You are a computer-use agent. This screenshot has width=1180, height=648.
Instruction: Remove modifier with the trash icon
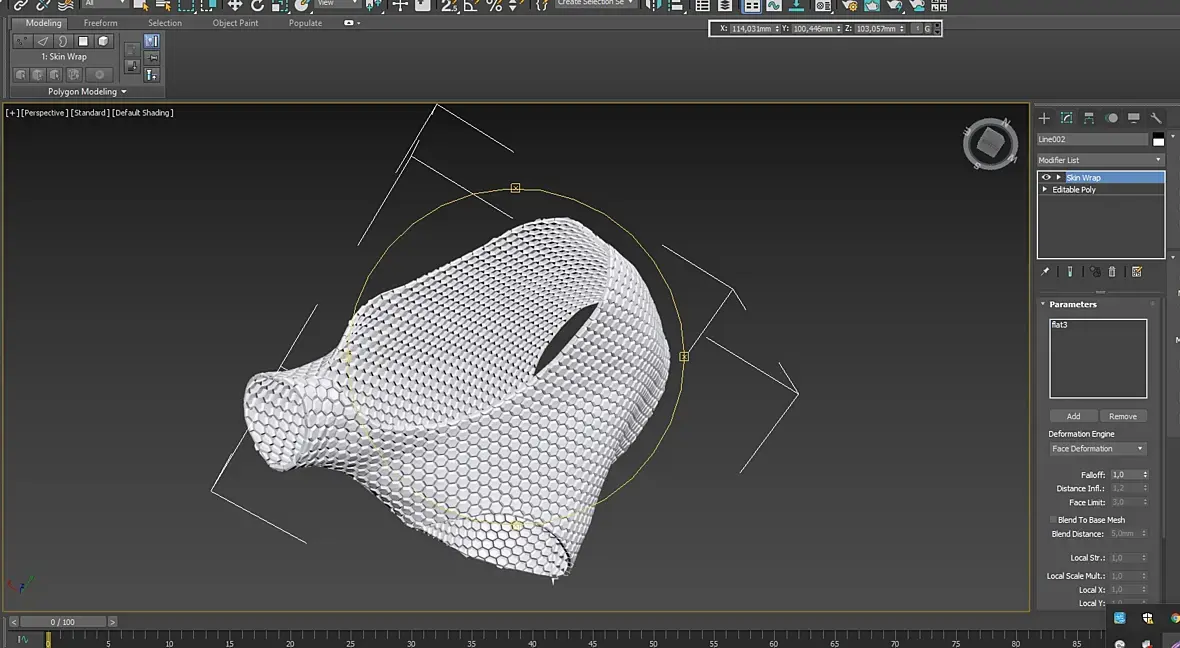click(1112, 271)
